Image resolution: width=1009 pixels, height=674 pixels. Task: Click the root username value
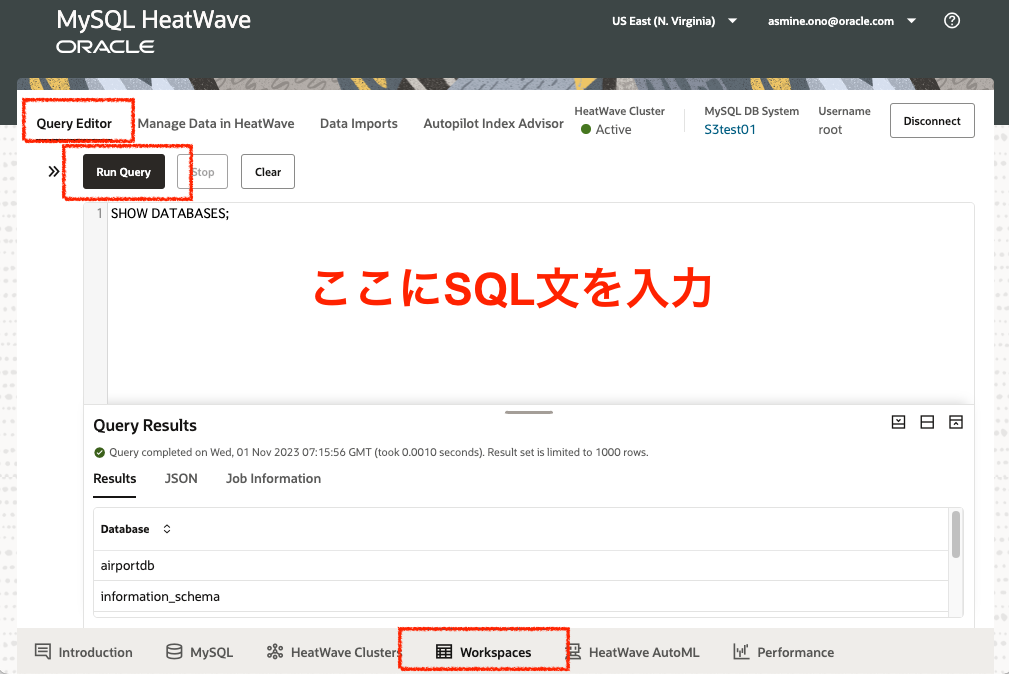[x=830, y=129]
